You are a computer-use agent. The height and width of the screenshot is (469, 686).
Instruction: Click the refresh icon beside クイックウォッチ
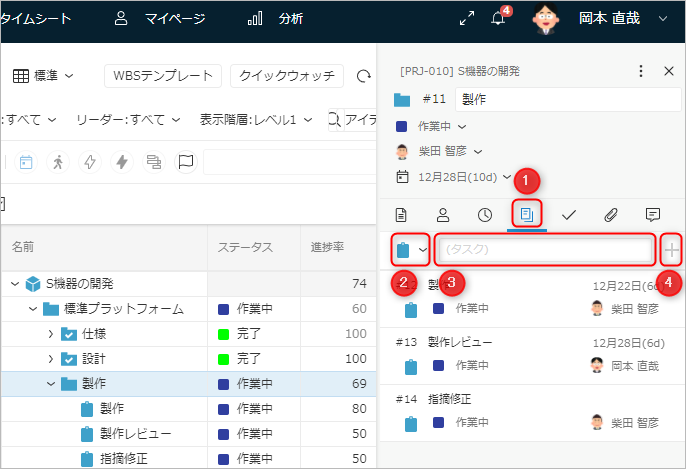pos(364,76)
